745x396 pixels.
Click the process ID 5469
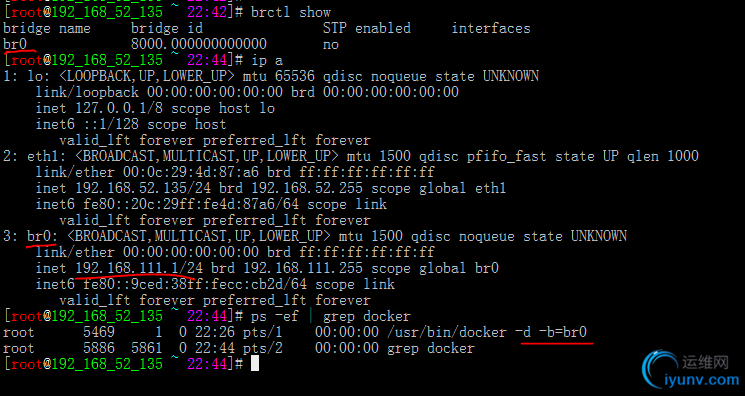[x=99, y=332]
